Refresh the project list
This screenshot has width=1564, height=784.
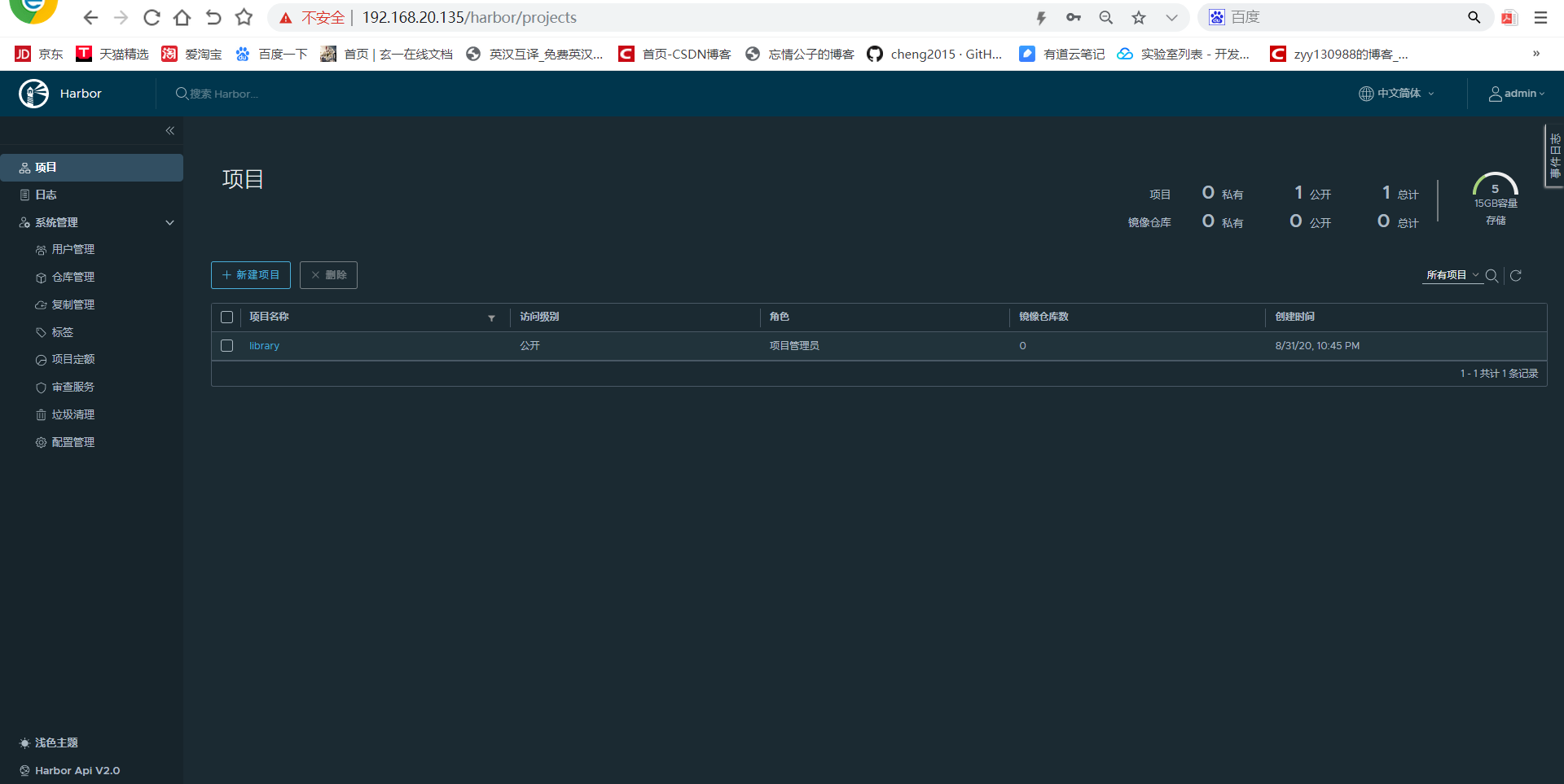click(1516, 276)
